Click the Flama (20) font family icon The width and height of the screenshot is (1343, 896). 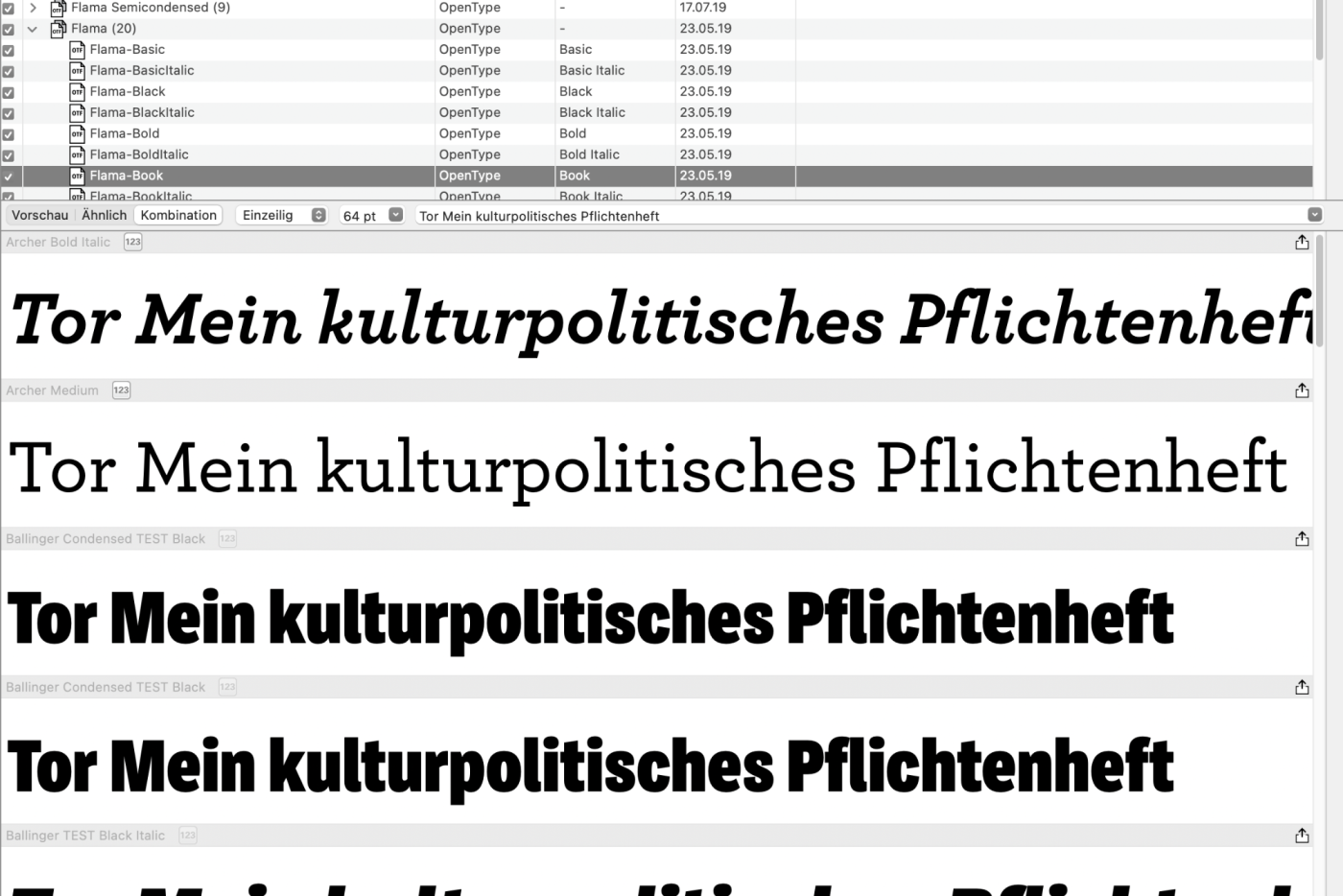tap(59, 29)
